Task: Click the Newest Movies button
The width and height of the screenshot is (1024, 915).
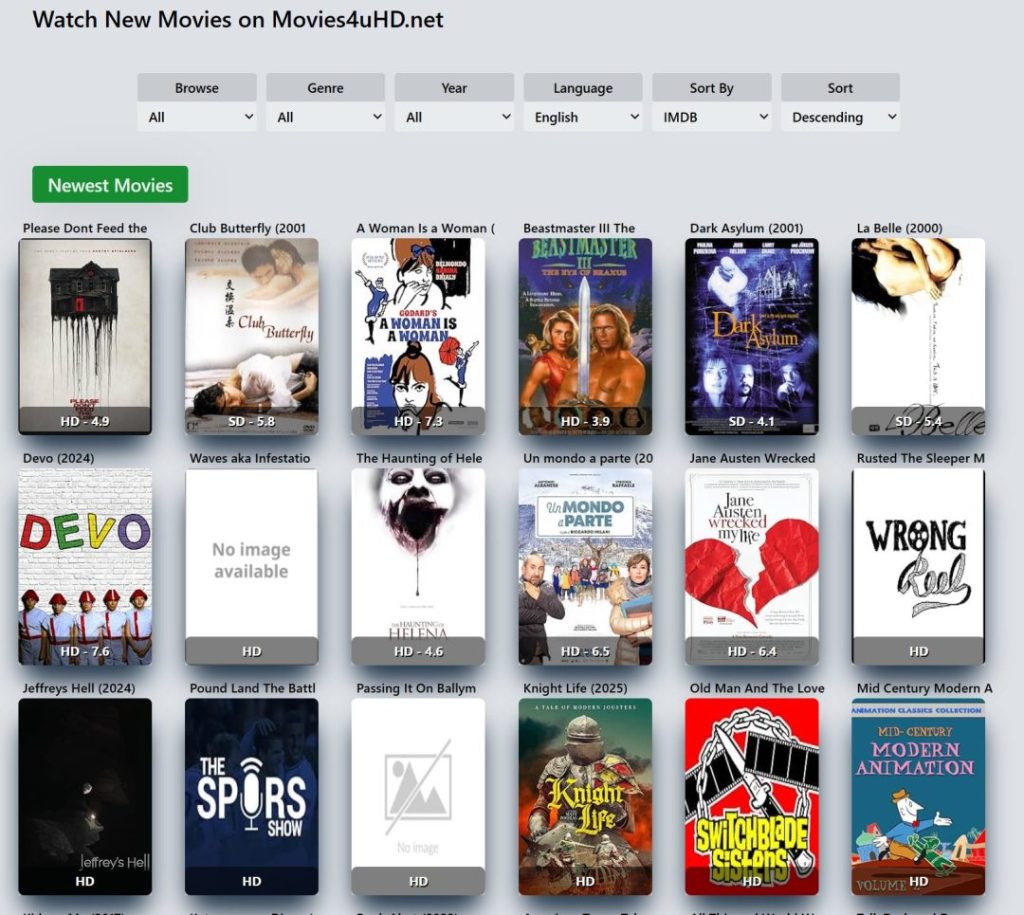Action: pyautogui.click(x=110, y=185)
